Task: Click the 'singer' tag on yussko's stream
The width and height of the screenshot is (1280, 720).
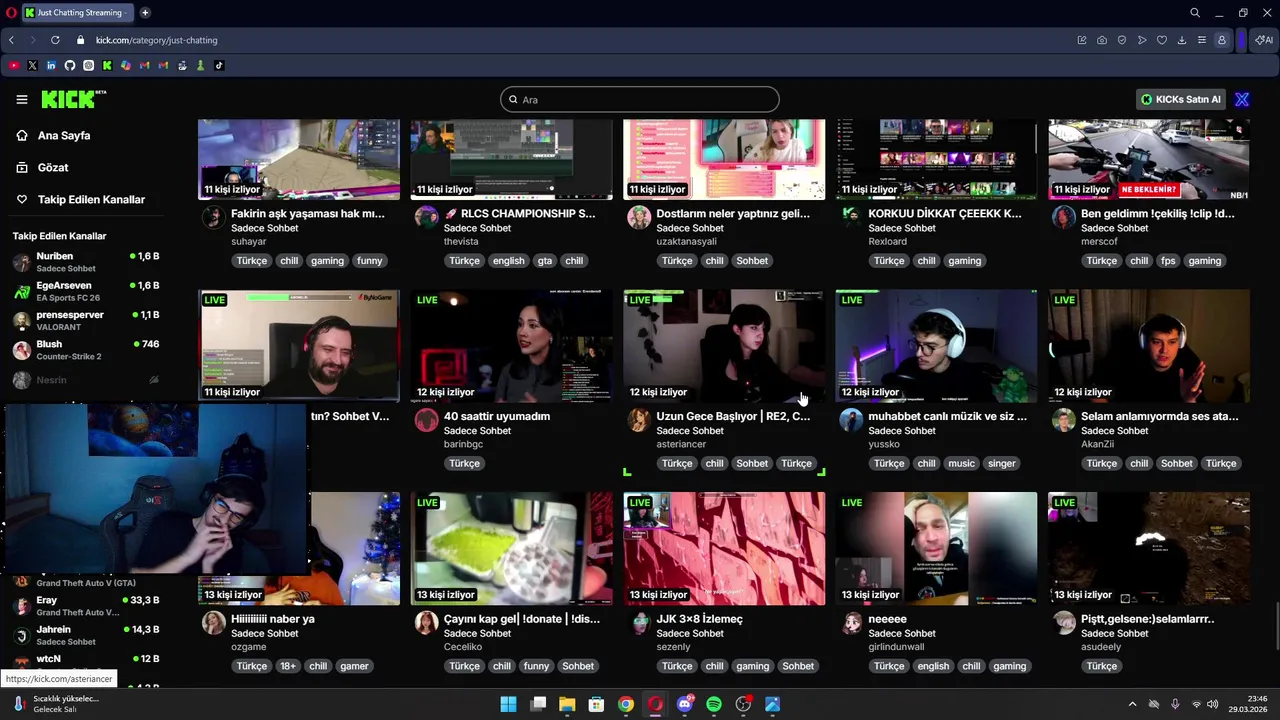Action: [x=1001, y=463]
